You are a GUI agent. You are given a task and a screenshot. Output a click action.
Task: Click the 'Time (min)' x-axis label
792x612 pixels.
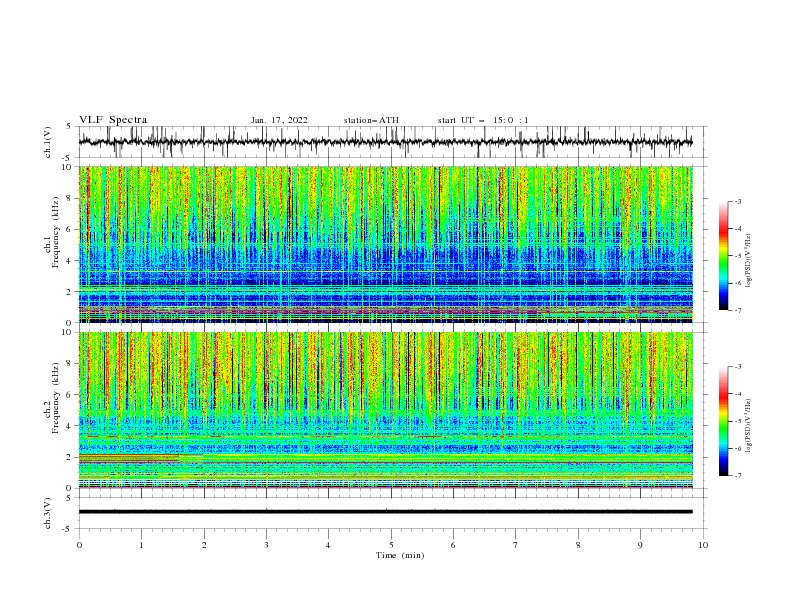click(x=400, y=555)
